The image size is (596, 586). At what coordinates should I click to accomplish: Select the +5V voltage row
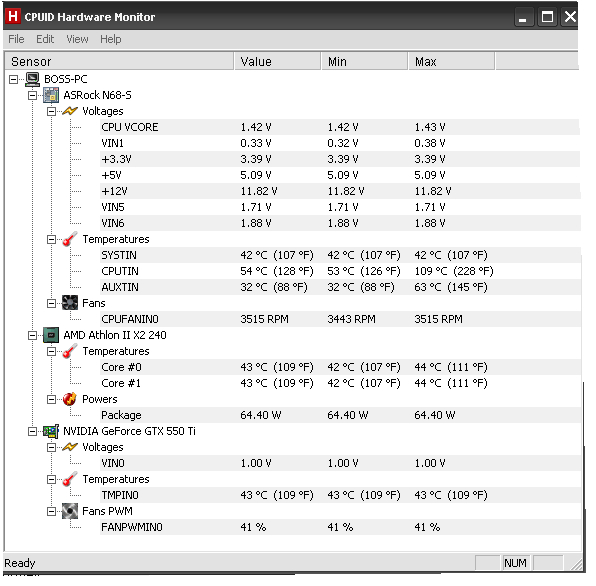pos(340,175)
